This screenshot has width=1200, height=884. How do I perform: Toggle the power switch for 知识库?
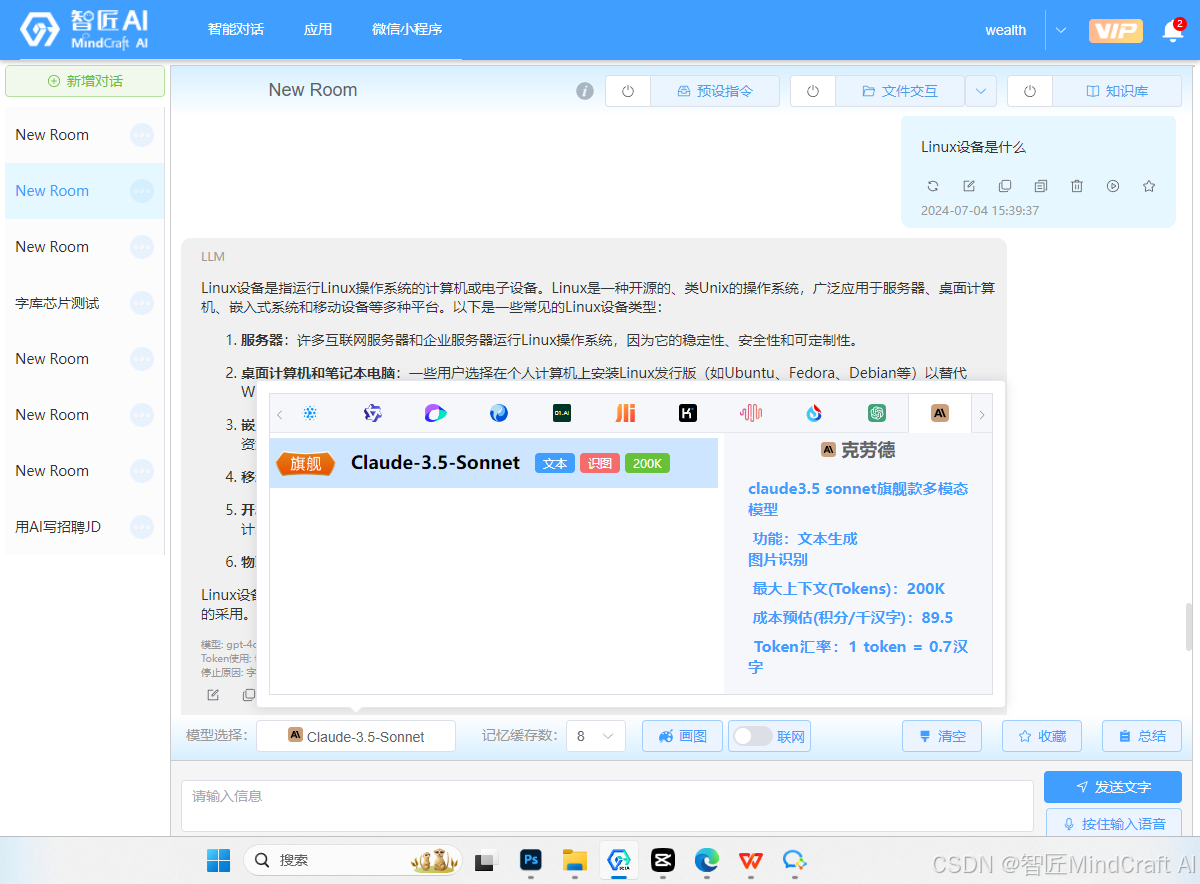[x=1030, y=91]
